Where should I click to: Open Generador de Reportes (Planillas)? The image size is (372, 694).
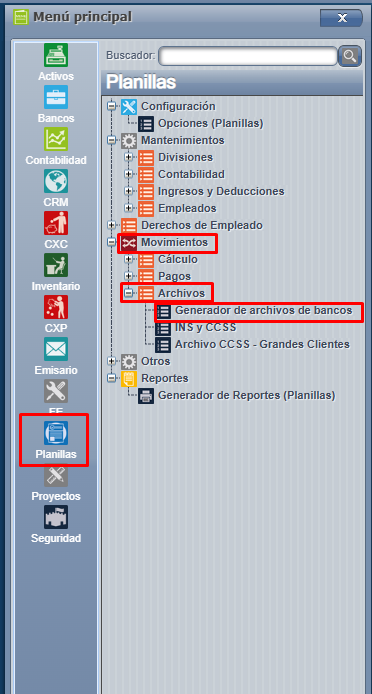(247, 395)
